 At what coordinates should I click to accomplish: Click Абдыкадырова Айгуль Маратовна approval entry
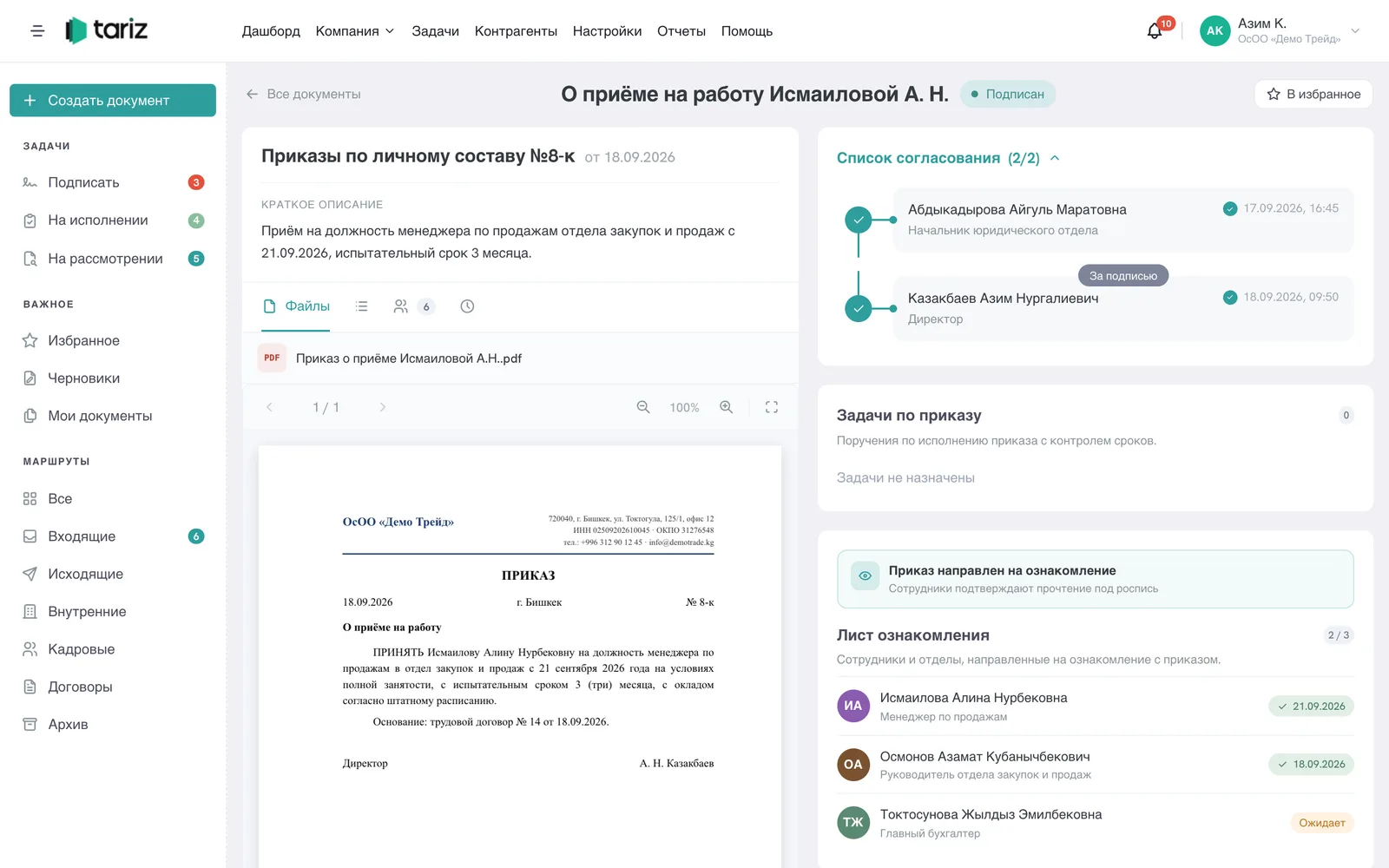coord(1122,220)
